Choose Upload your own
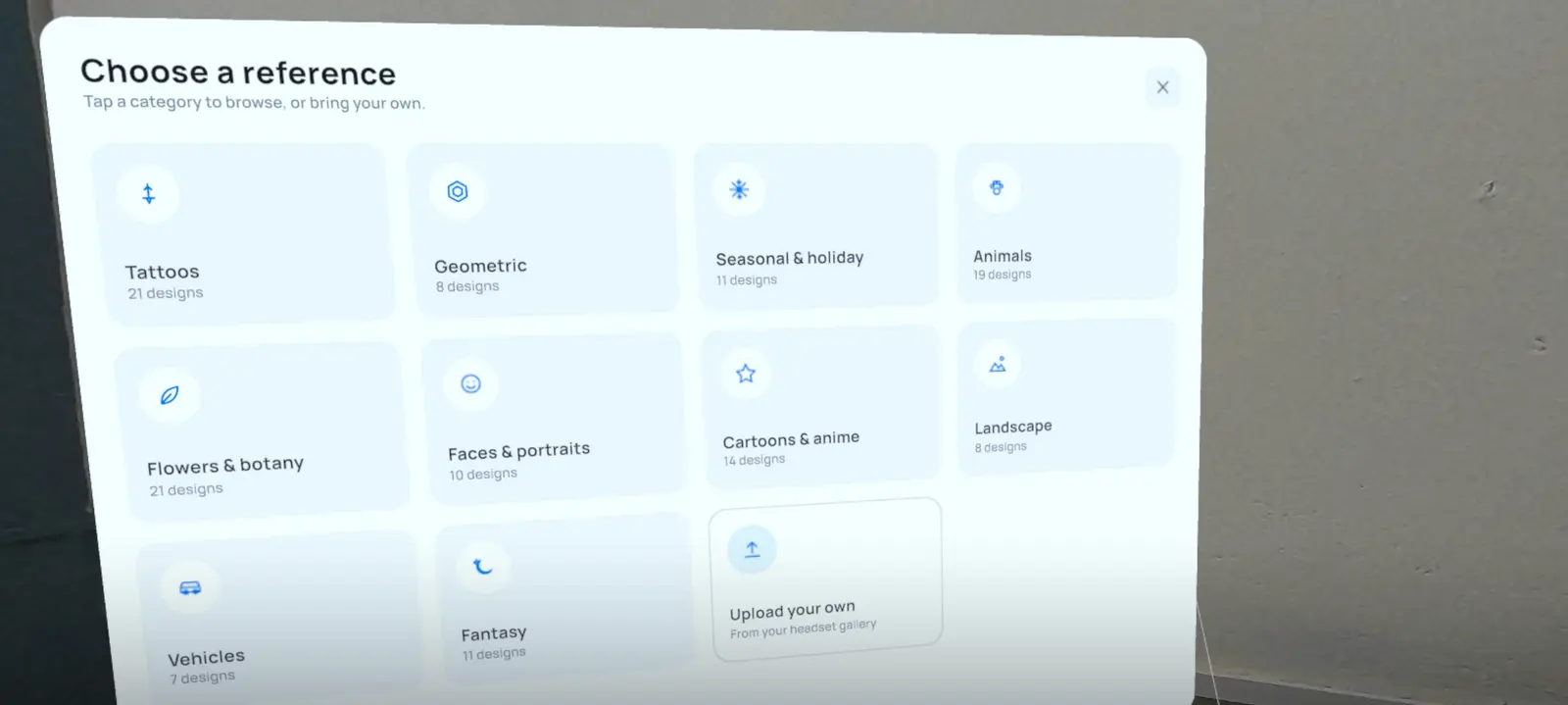1568x705 pixels. point(825,579)
